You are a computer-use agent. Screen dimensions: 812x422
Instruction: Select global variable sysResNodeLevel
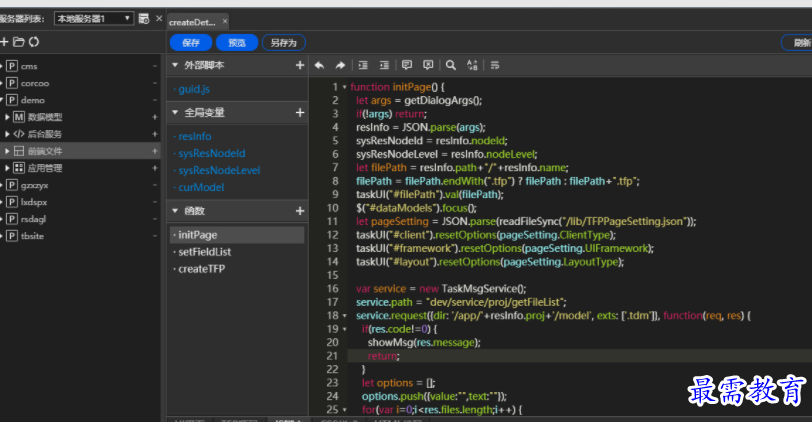[219, 170]
